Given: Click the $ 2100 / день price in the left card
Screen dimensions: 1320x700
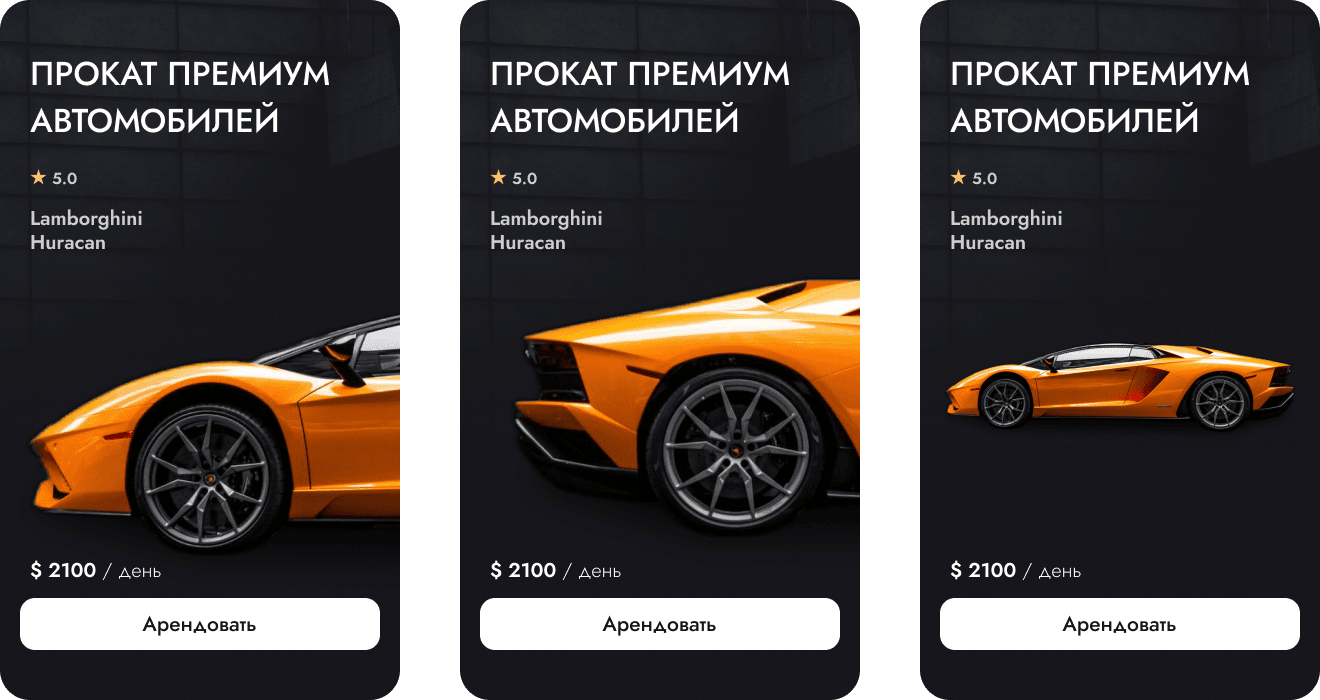Looking at the screenshot, I should (x=96, y=571).
